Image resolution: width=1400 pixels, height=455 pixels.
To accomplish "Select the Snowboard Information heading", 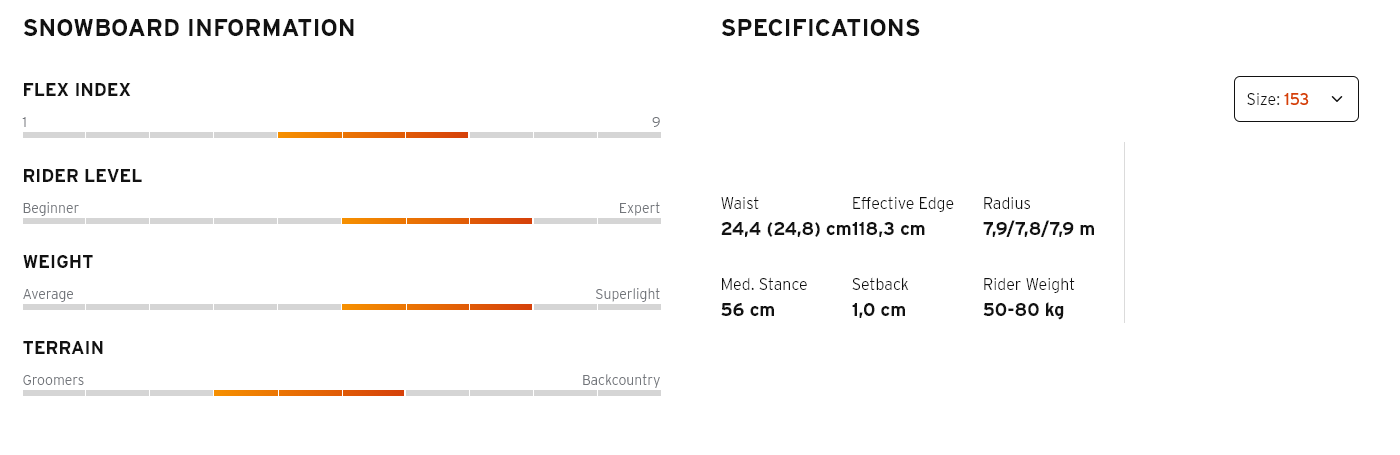I will coord(189,28).
